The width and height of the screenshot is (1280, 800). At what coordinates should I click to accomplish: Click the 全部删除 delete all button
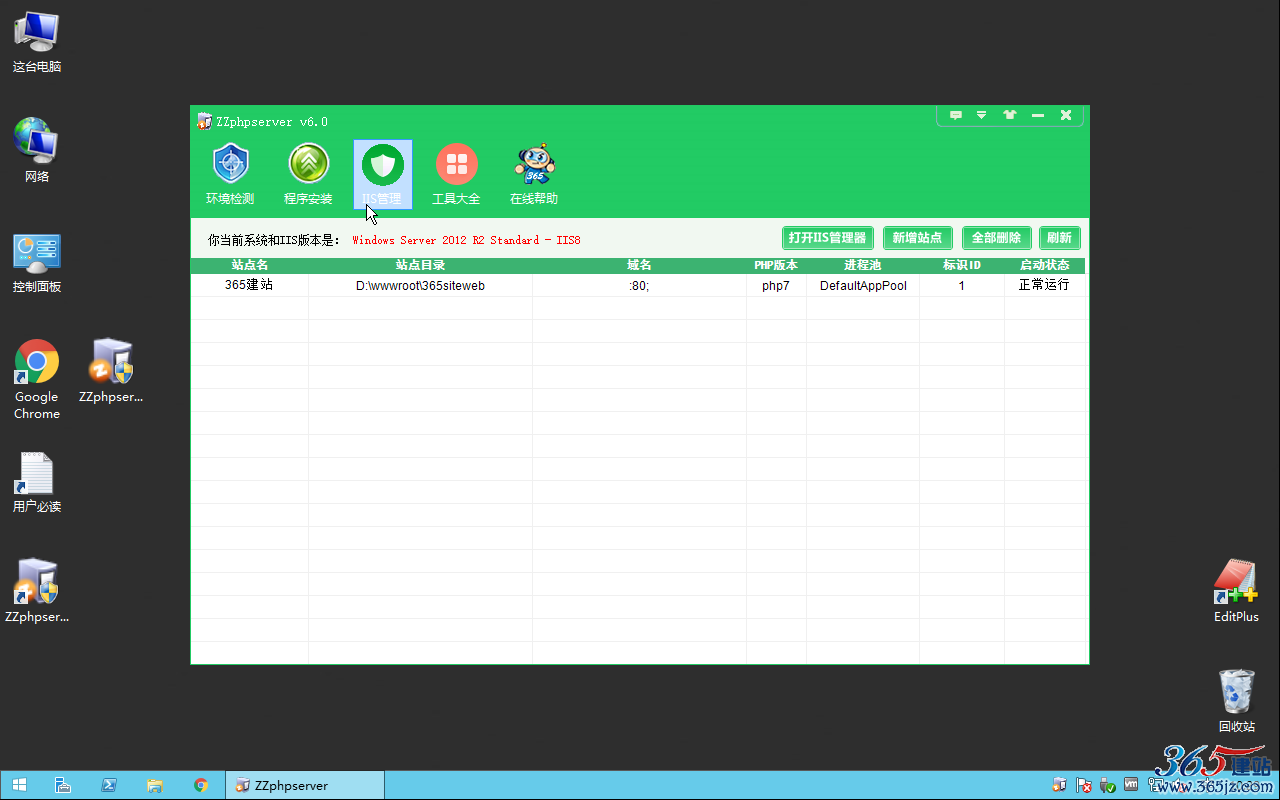997,238
